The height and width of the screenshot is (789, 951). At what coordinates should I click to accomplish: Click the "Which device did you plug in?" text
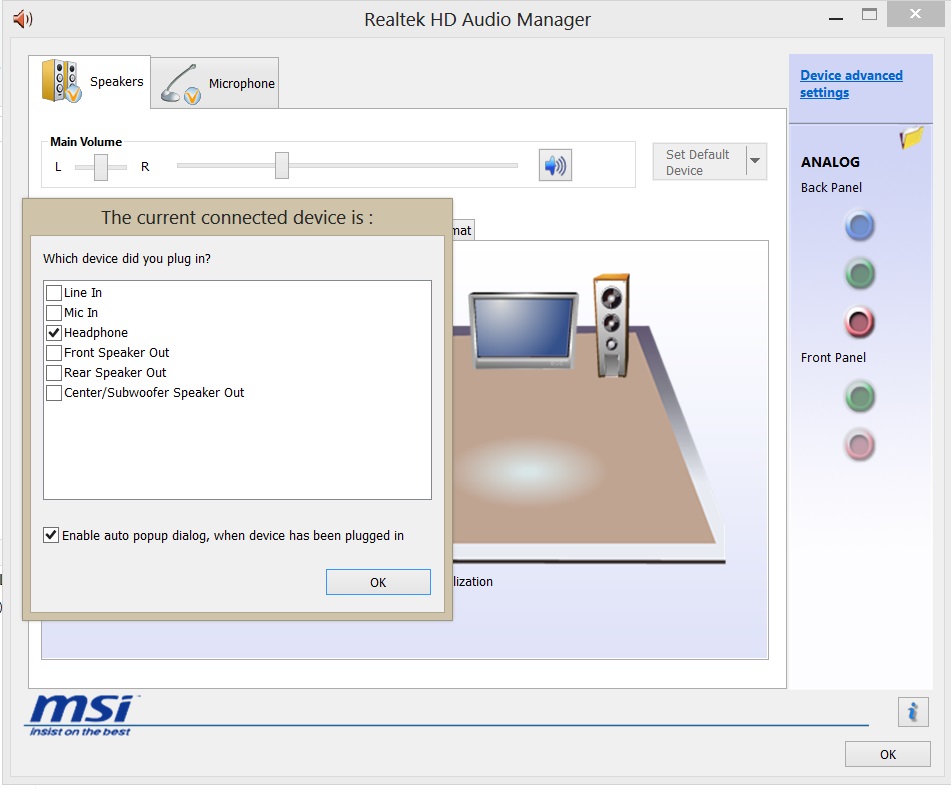[127, 259]
